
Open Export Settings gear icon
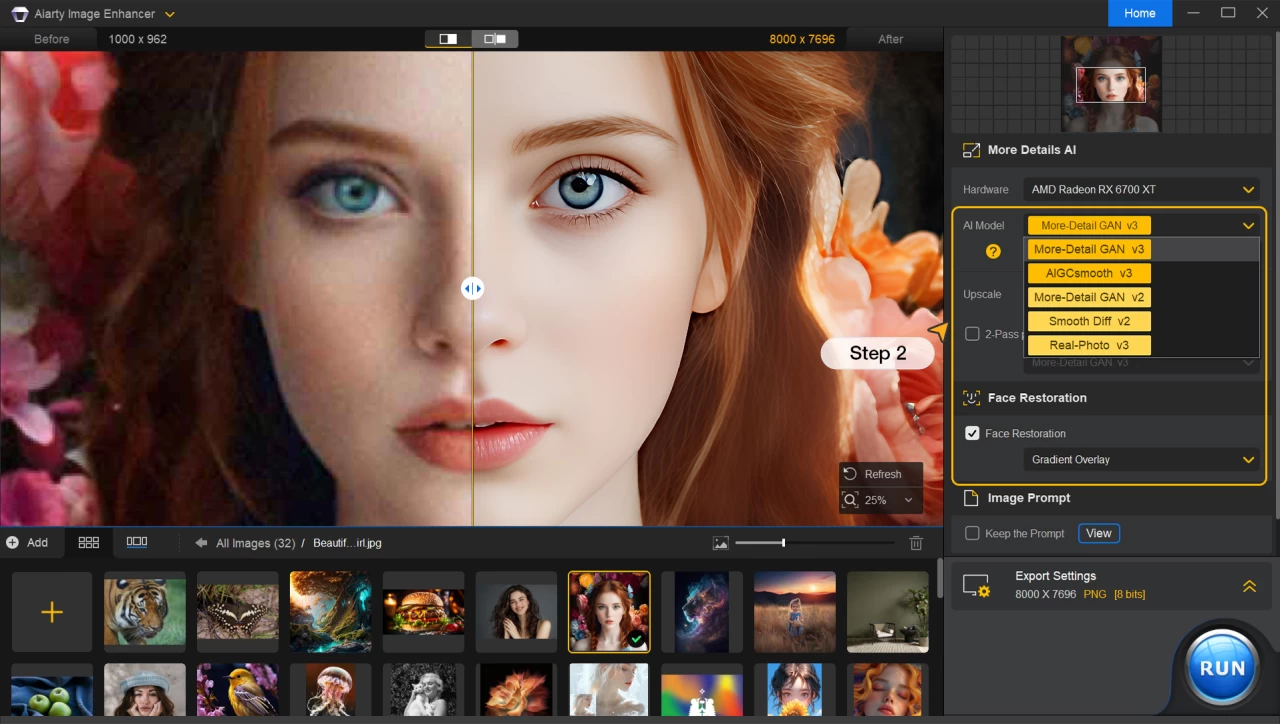coord(976,585)
